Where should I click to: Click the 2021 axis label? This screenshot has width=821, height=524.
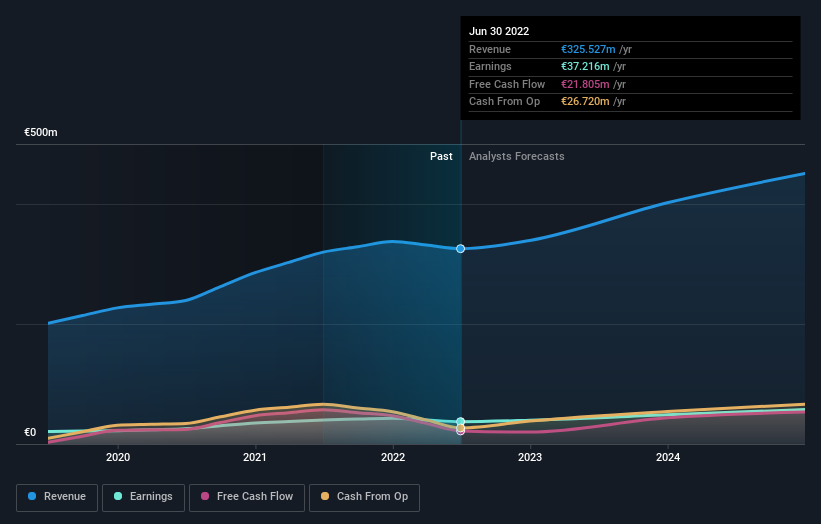254,457
